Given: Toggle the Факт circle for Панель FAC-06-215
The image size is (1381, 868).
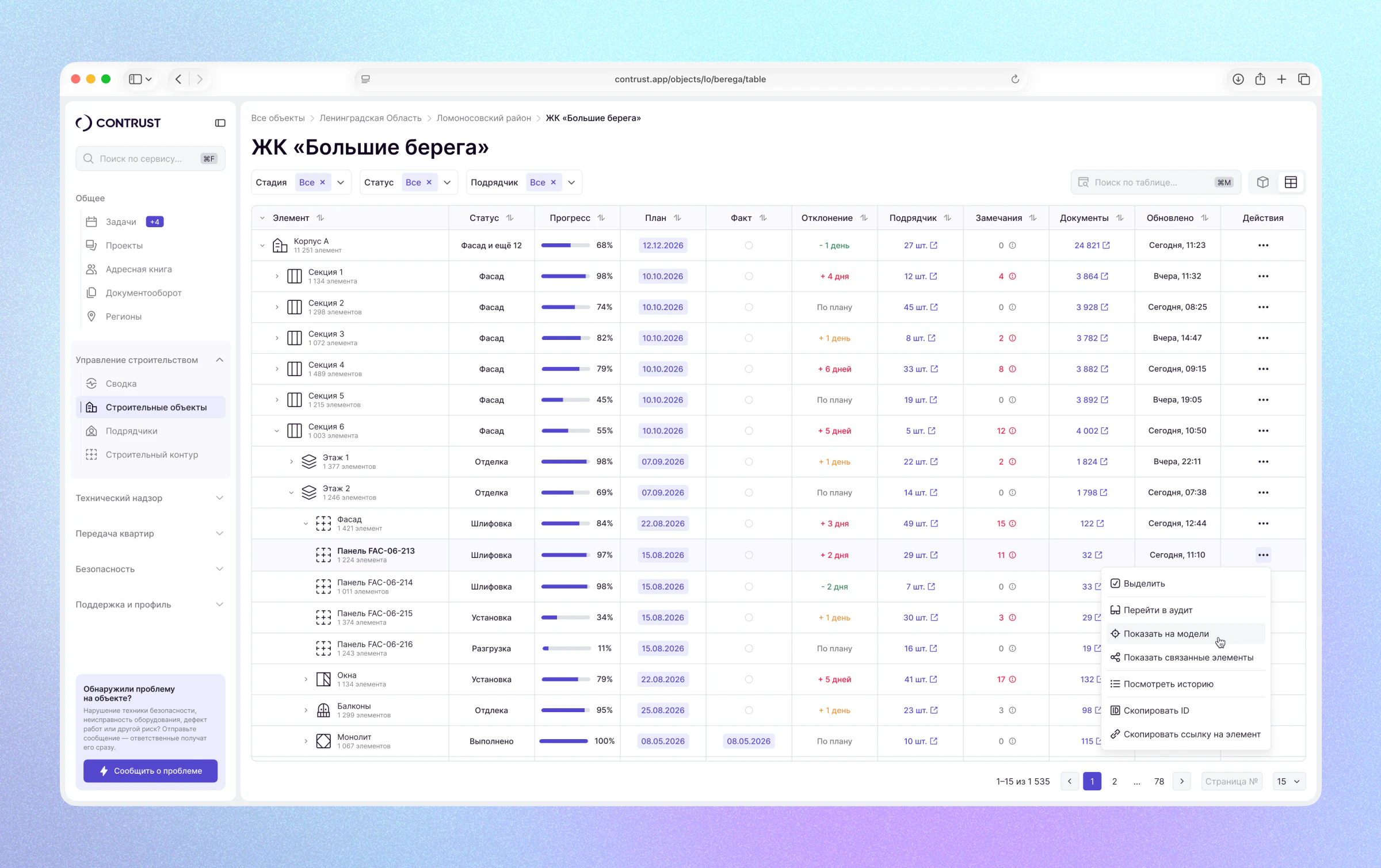Looking at the screenshot, I should pyautogui.click(x=749, y=618).
